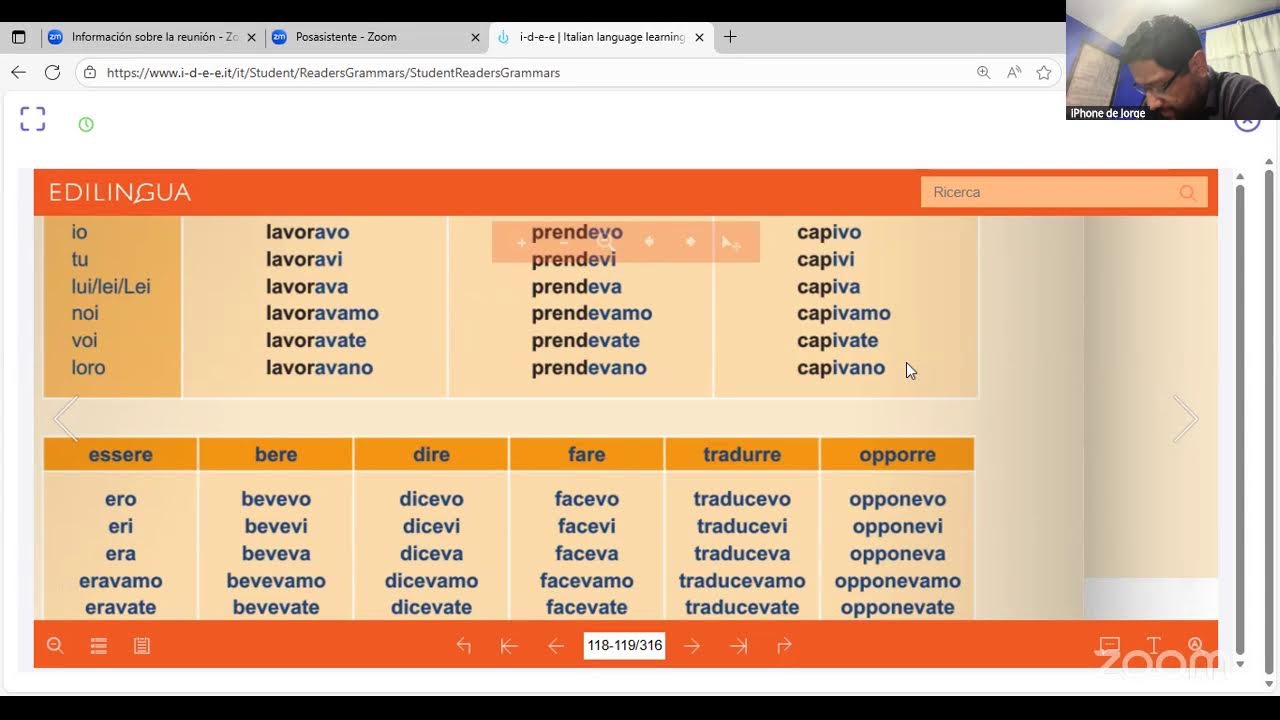Go to next page using bottom right arrow

[x=692, y=646]
